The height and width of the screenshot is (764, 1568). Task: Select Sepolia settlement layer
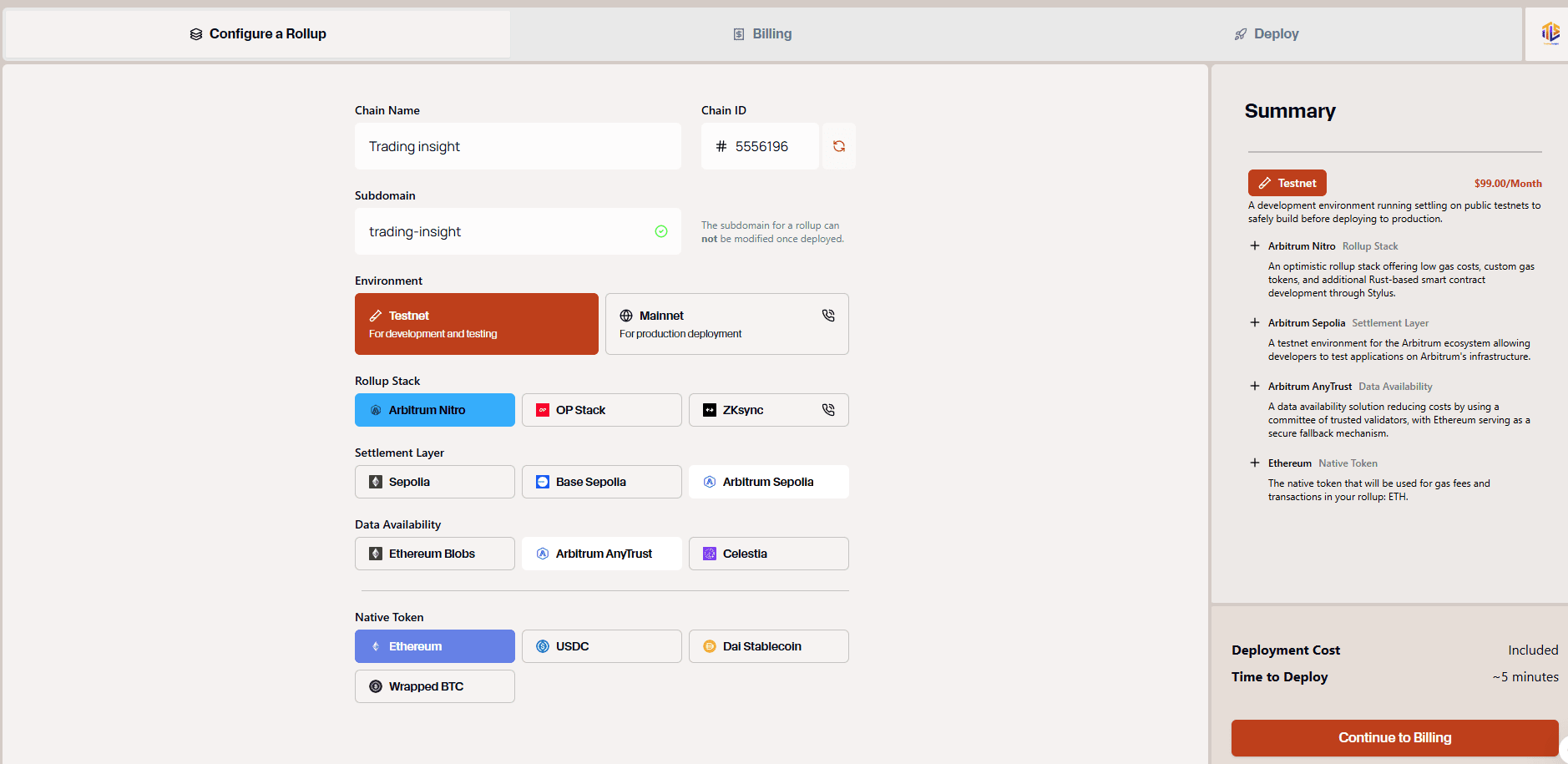(435, 482)
